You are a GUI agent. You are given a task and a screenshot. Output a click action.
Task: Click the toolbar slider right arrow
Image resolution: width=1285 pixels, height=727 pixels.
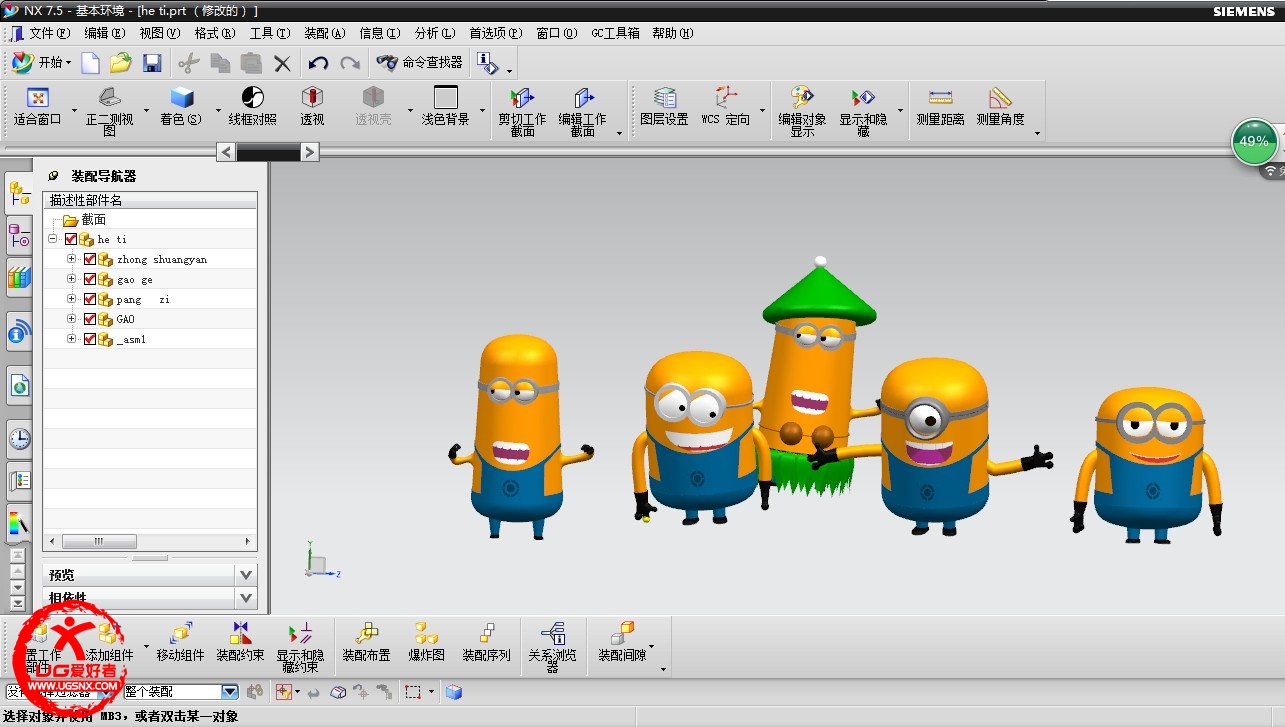[310, 152]
